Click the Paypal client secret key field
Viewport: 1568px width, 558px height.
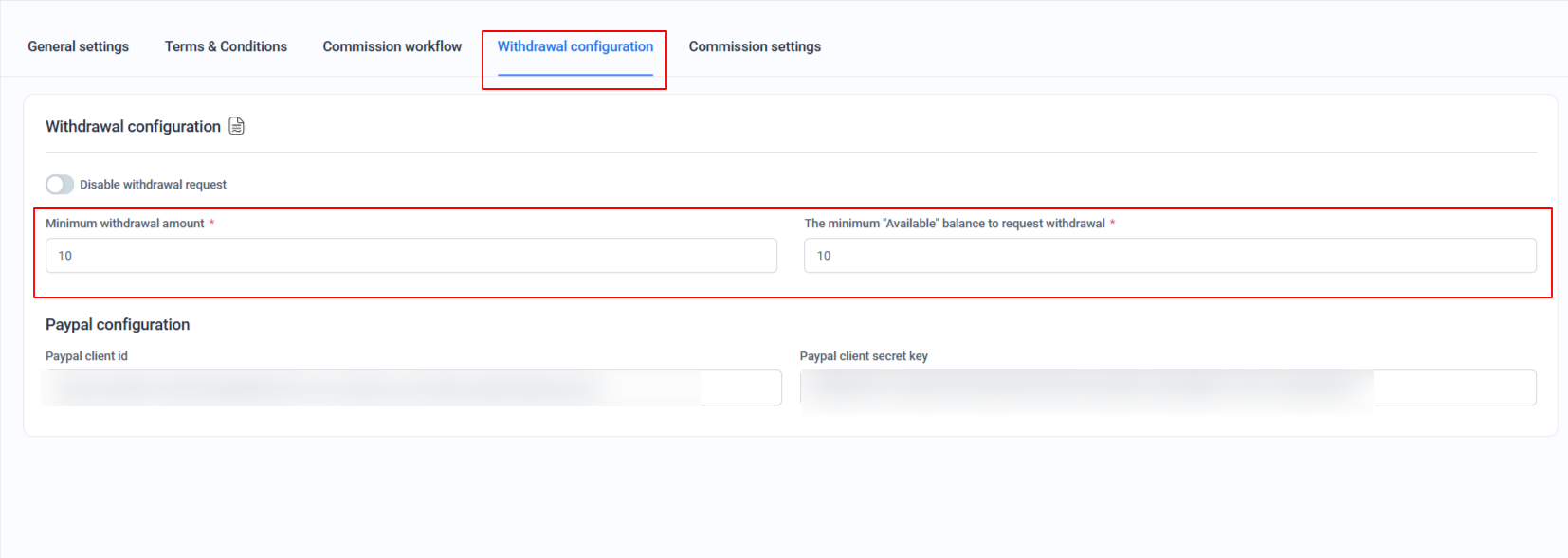[x=1167, y=387]
